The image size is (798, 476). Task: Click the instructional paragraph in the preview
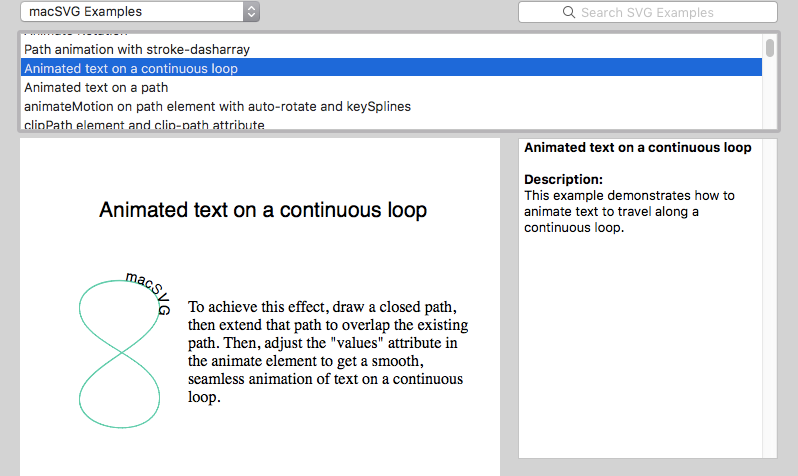click(327, 351)
